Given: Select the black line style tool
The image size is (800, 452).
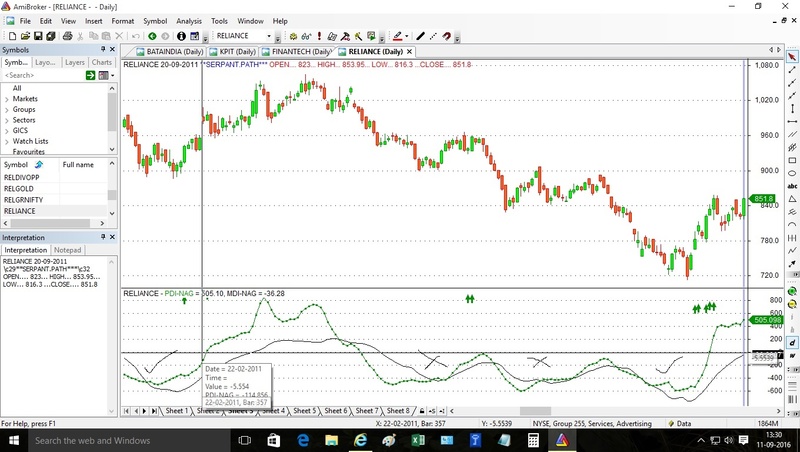Looking at the screenshot, I should pos(420,36).
